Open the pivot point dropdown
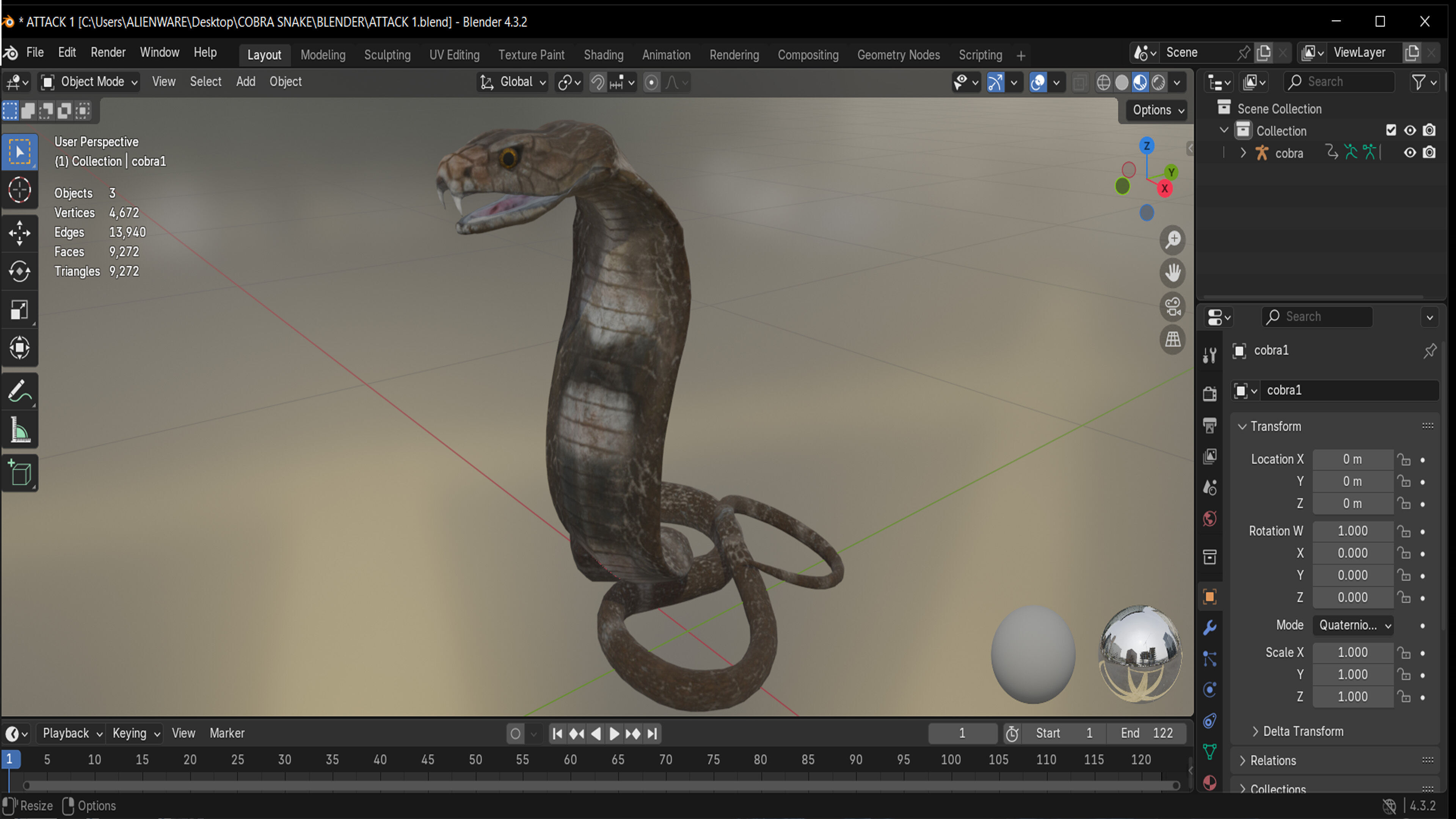This screenshot has width=1456, height=819. 569,83
